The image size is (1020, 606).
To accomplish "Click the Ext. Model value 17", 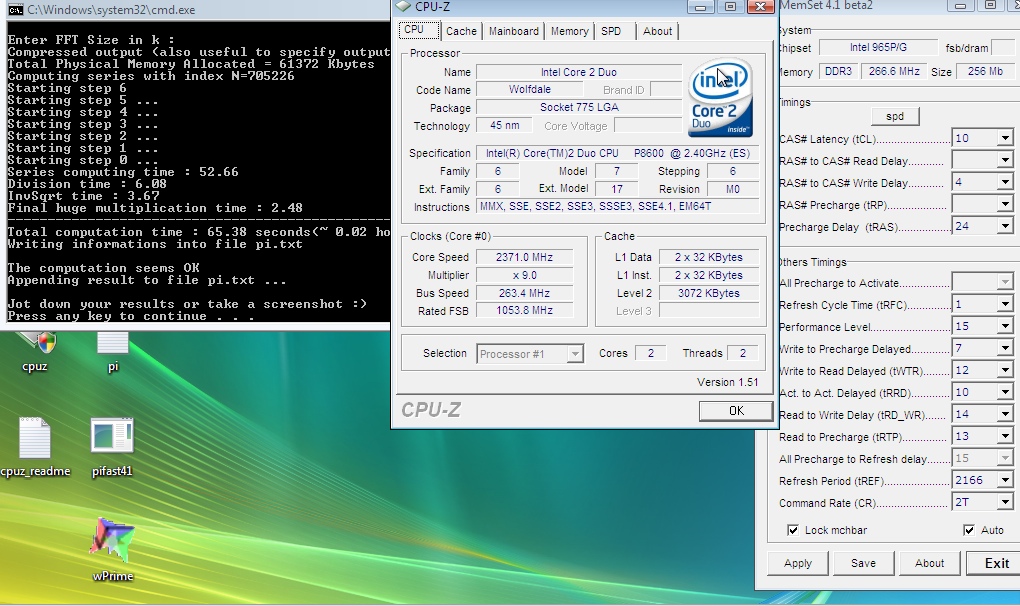I will [x=616, y=189].
